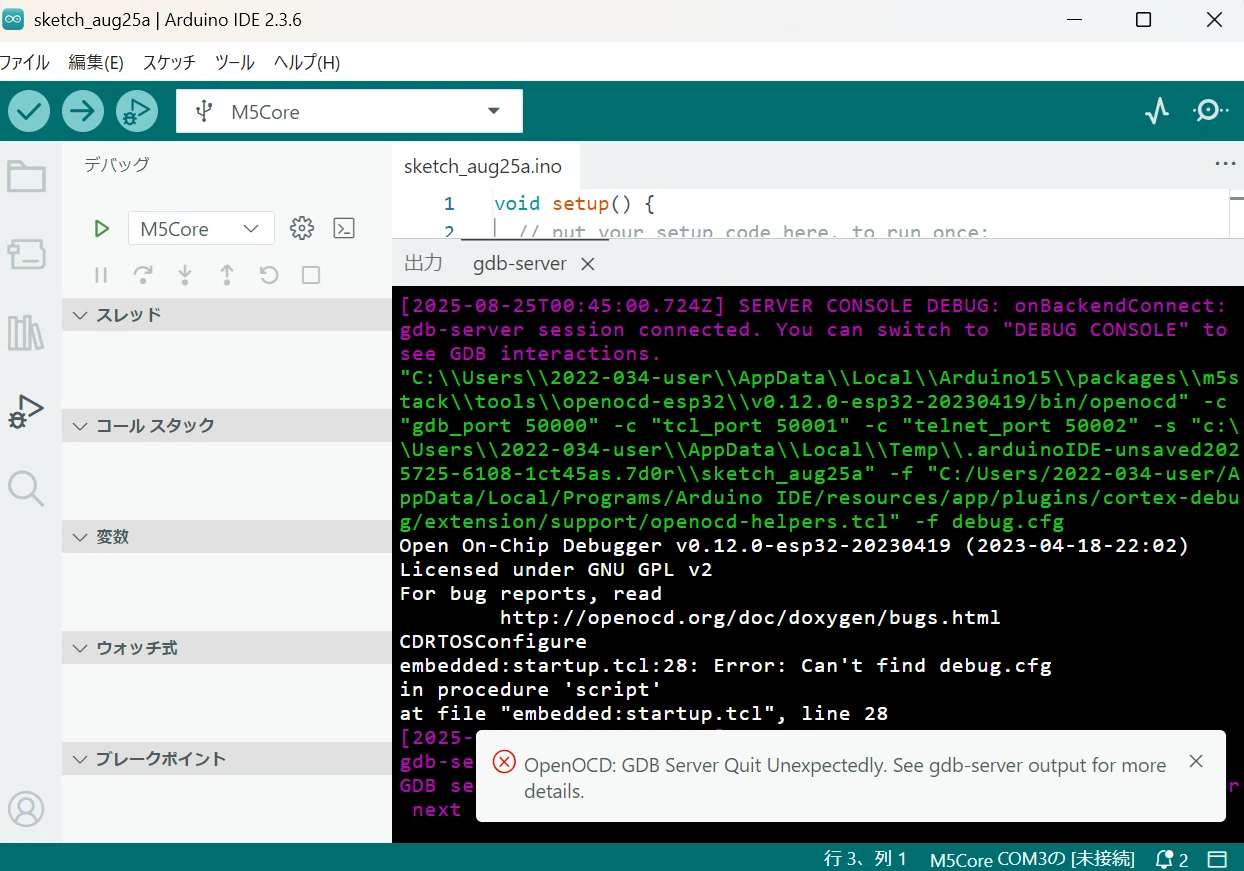Open the Serial Plotter
Image resolution: width=1244 pixels, height=871 pixels.
coord(1157,111)
